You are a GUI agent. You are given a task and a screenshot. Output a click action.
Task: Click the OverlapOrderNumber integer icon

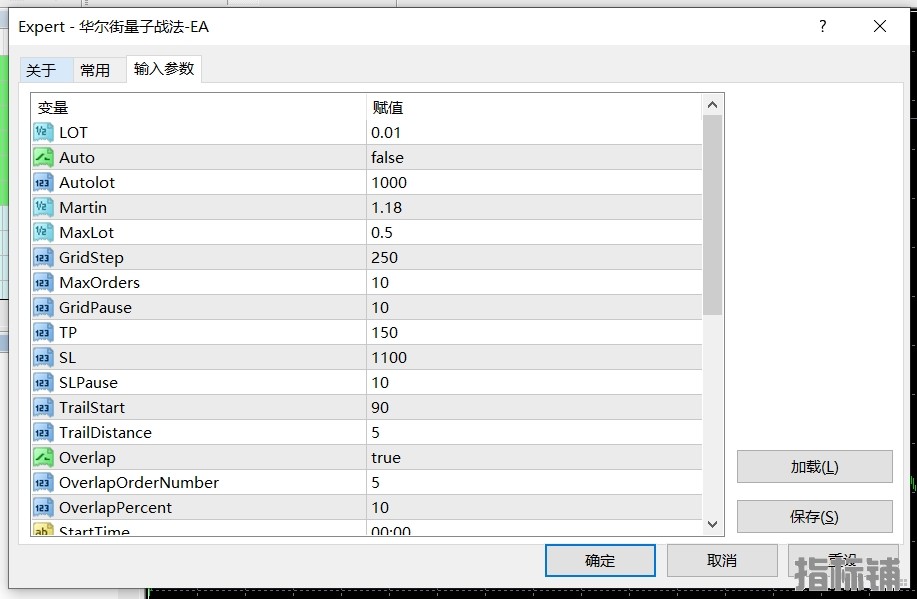[43, 483]
